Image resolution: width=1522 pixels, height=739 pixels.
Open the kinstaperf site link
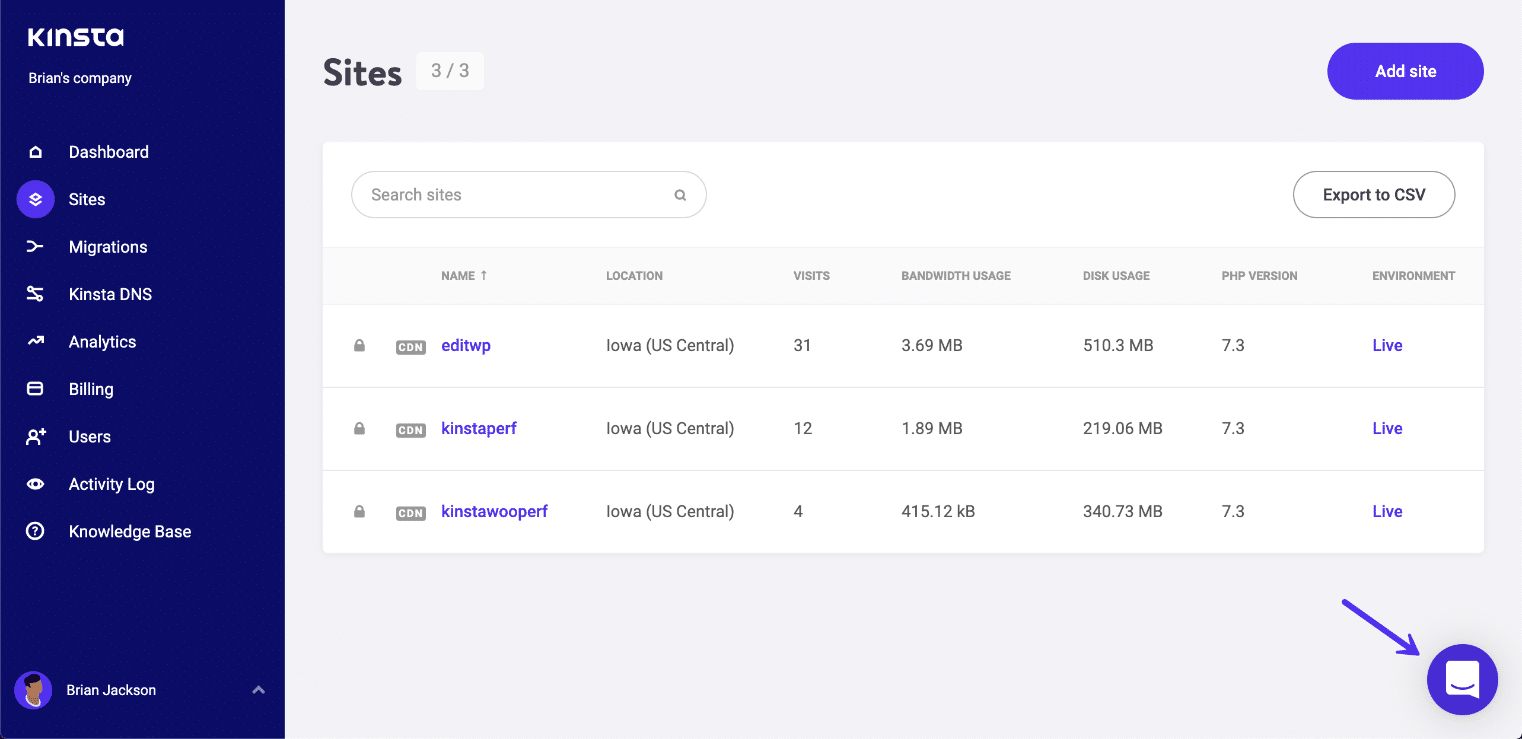(479, 429)
